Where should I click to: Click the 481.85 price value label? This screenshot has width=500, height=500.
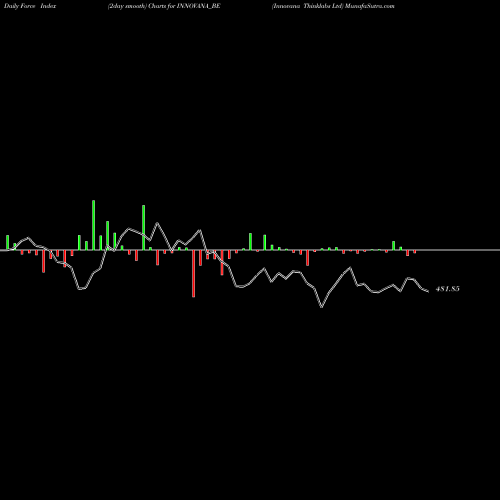point(447,289)
